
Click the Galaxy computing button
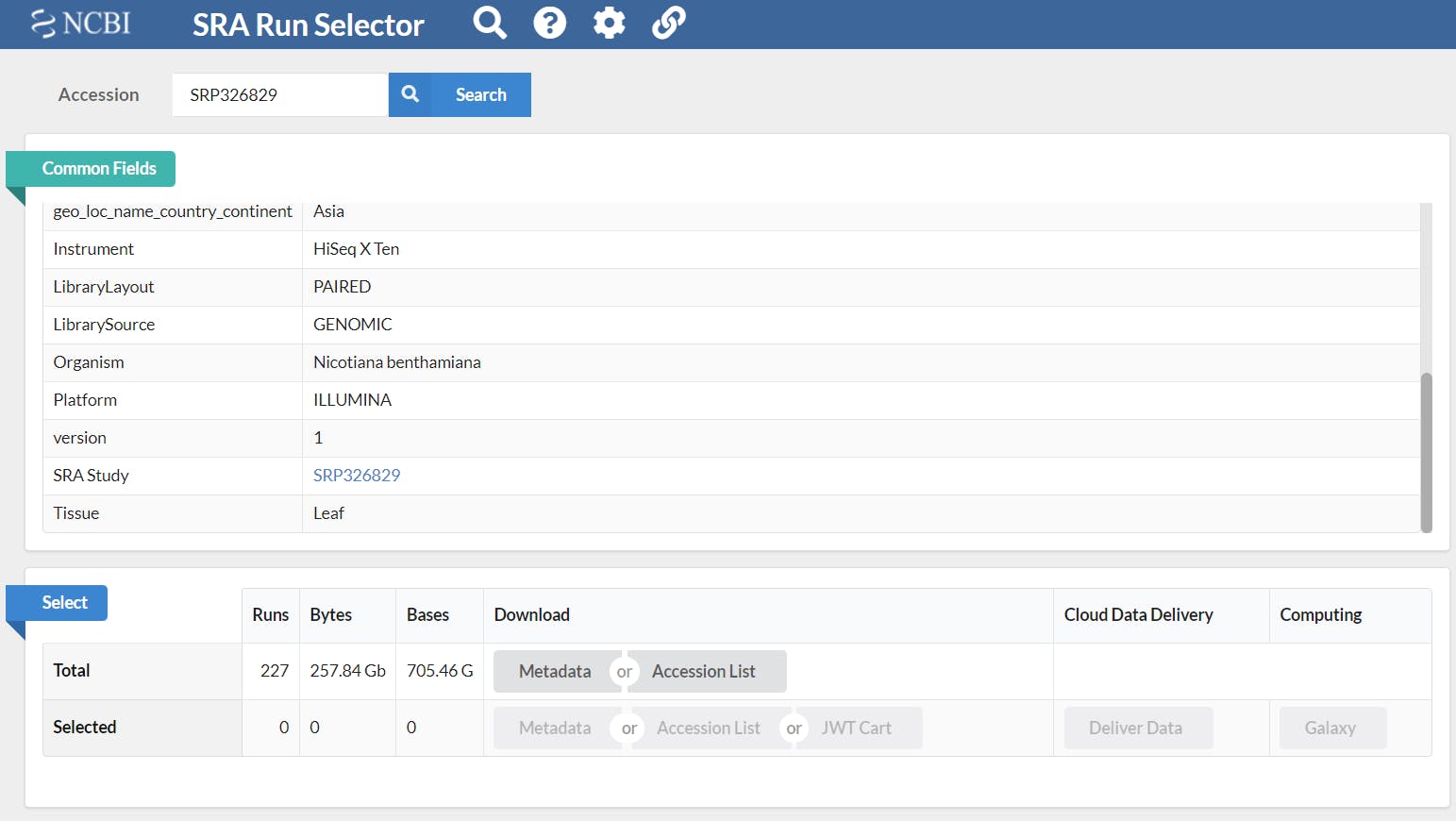[x=1330, y=728]
